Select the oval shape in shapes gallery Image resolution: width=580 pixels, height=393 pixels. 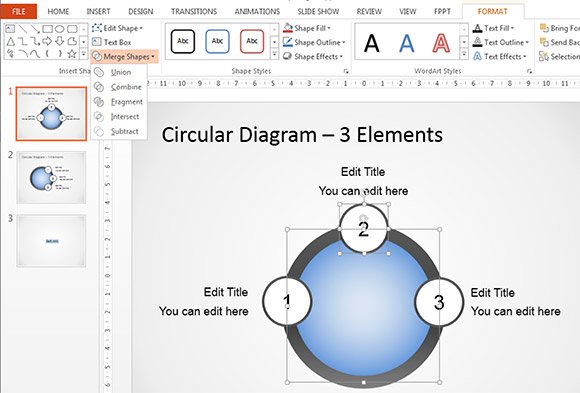60,29
